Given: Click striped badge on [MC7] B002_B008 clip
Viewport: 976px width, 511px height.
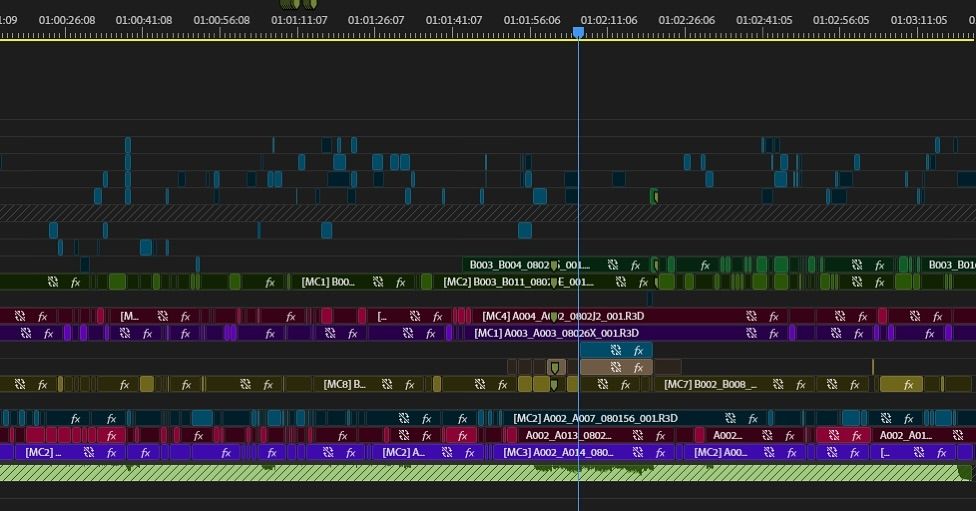Looking at the screenshot, I should [778, 385].
